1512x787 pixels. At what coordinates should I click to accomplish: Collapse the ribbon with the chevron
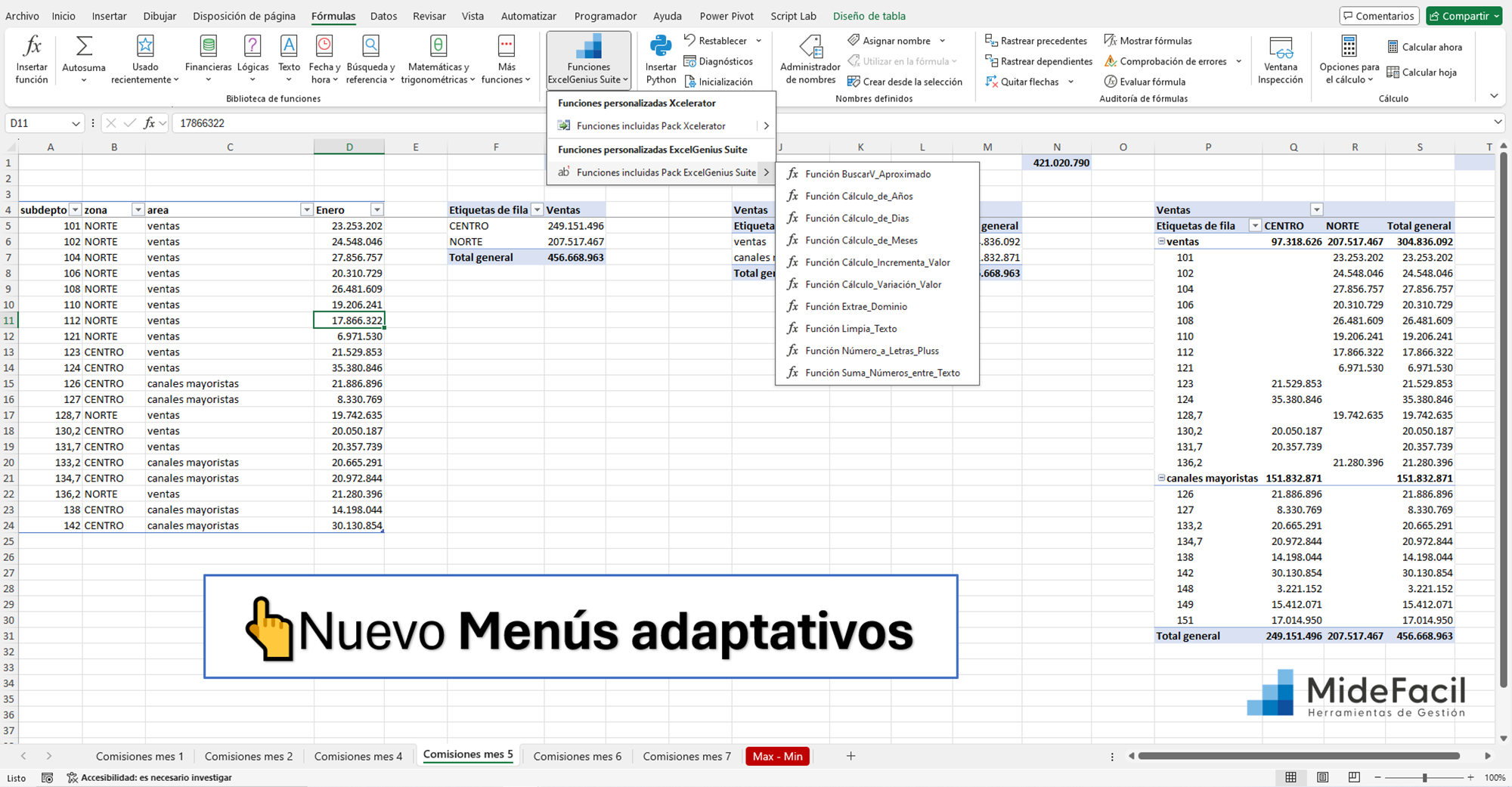(x=1494, y=96)
